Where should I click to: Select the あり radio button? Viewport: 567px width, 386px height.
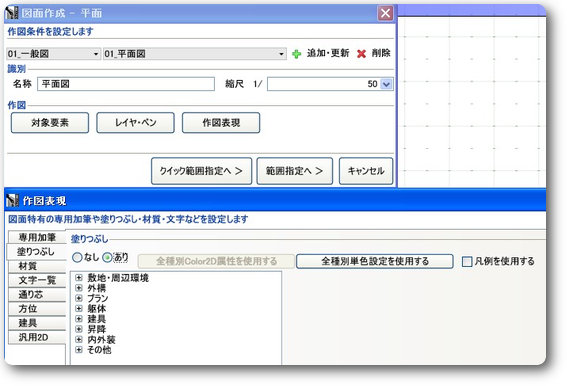click(x=107, y=258)
